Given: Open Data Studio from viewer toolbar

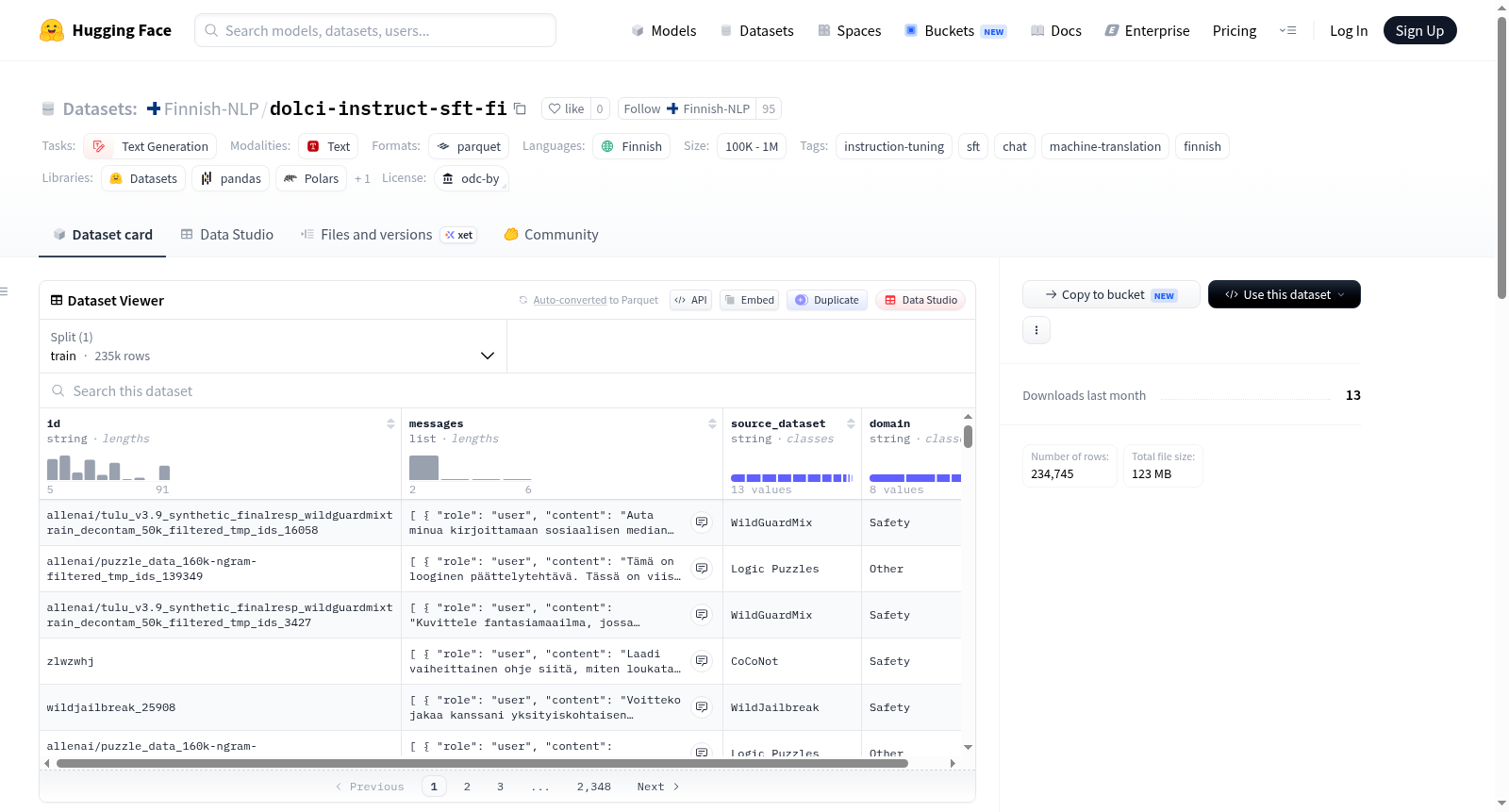Looking at the screenshot, I should [920, 300].
